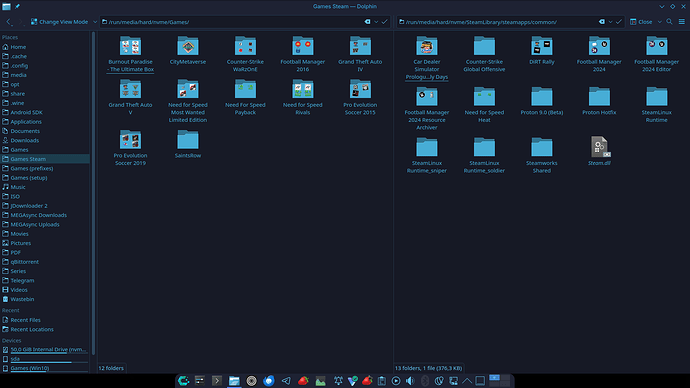
Task: Clear the left pane location field
Action: 367,22
